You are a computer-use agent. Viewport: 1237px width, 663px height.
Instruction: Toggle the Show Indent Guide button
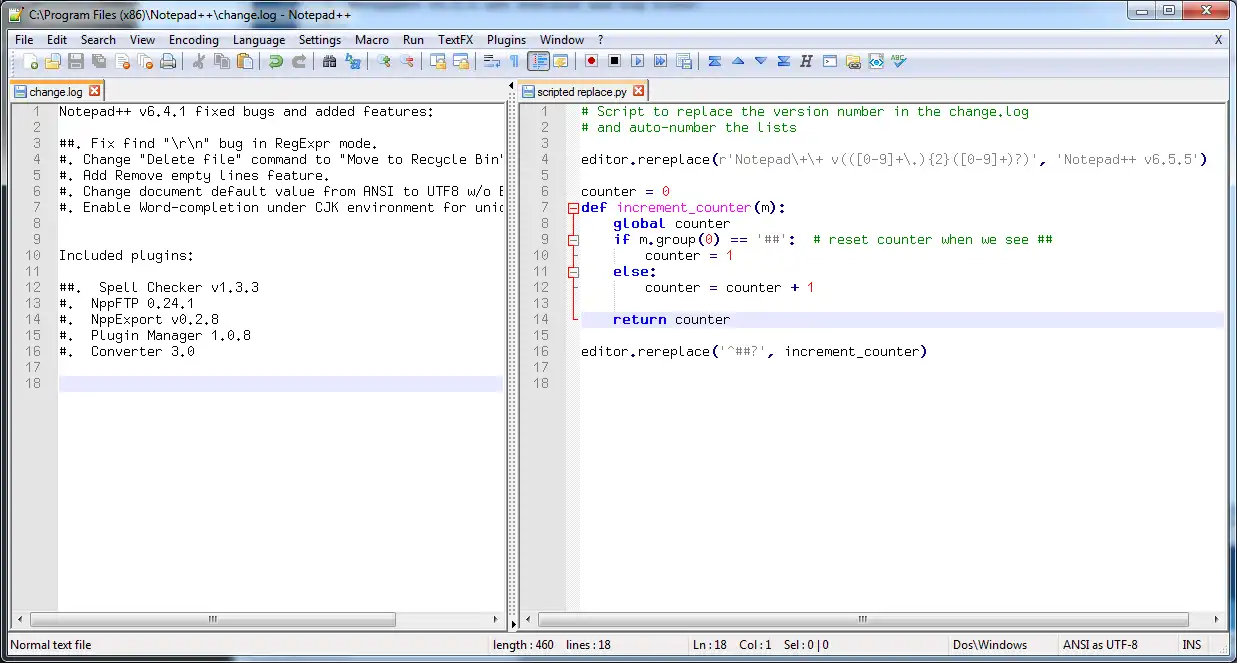point(539,62)
